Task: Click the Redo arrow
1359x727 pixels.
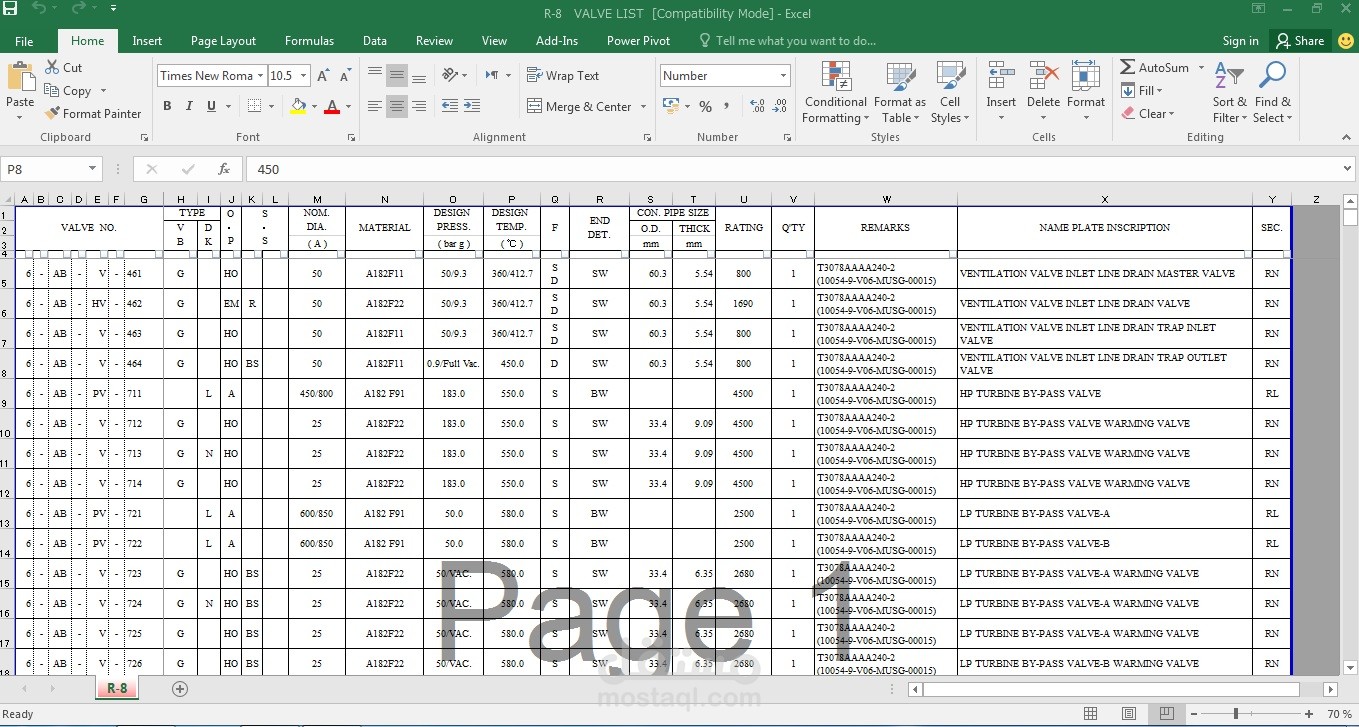Action: pyautogui.click(x=79, y=9)
